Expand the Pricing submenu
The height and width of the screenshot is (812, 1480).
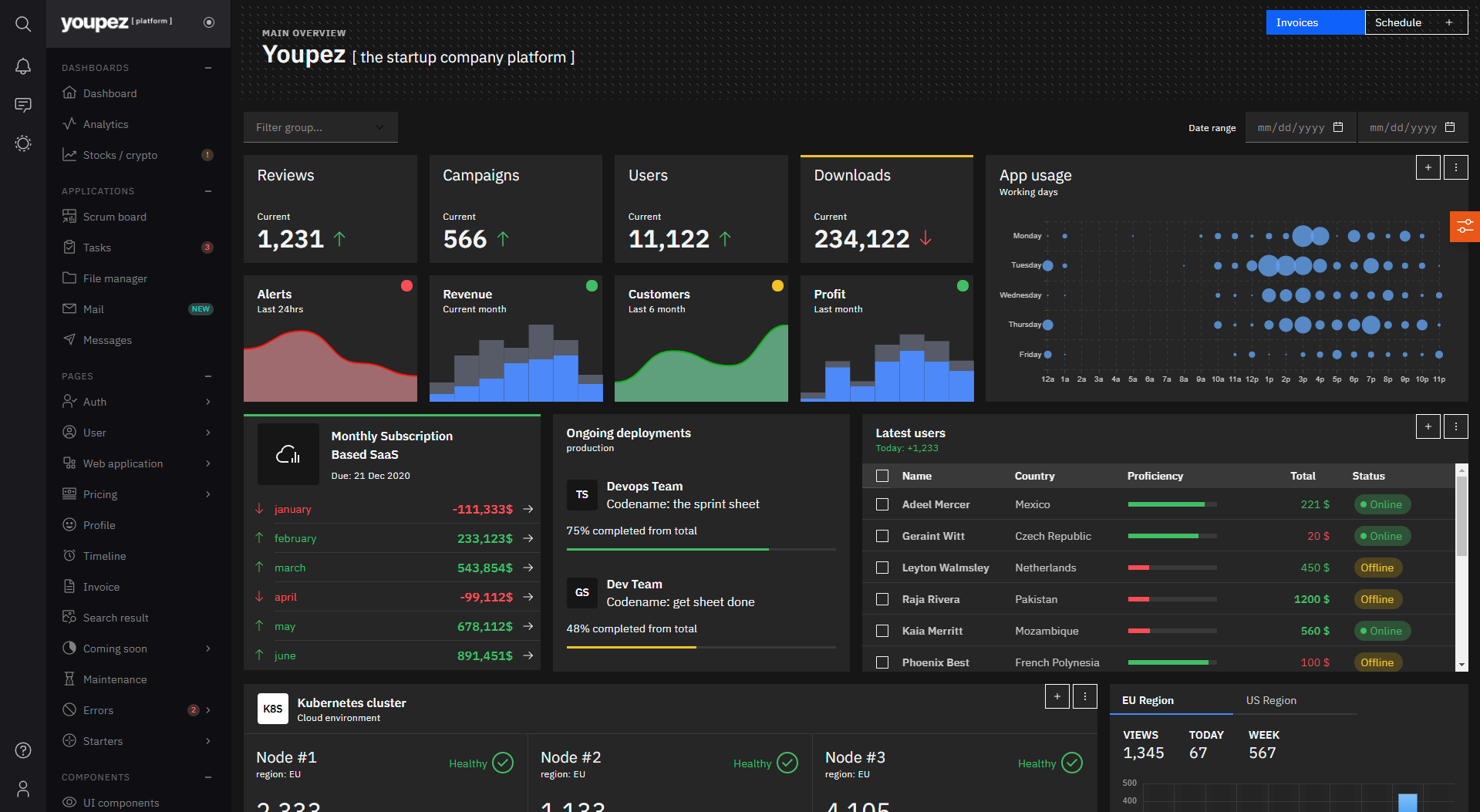click(x=208, y=494)
